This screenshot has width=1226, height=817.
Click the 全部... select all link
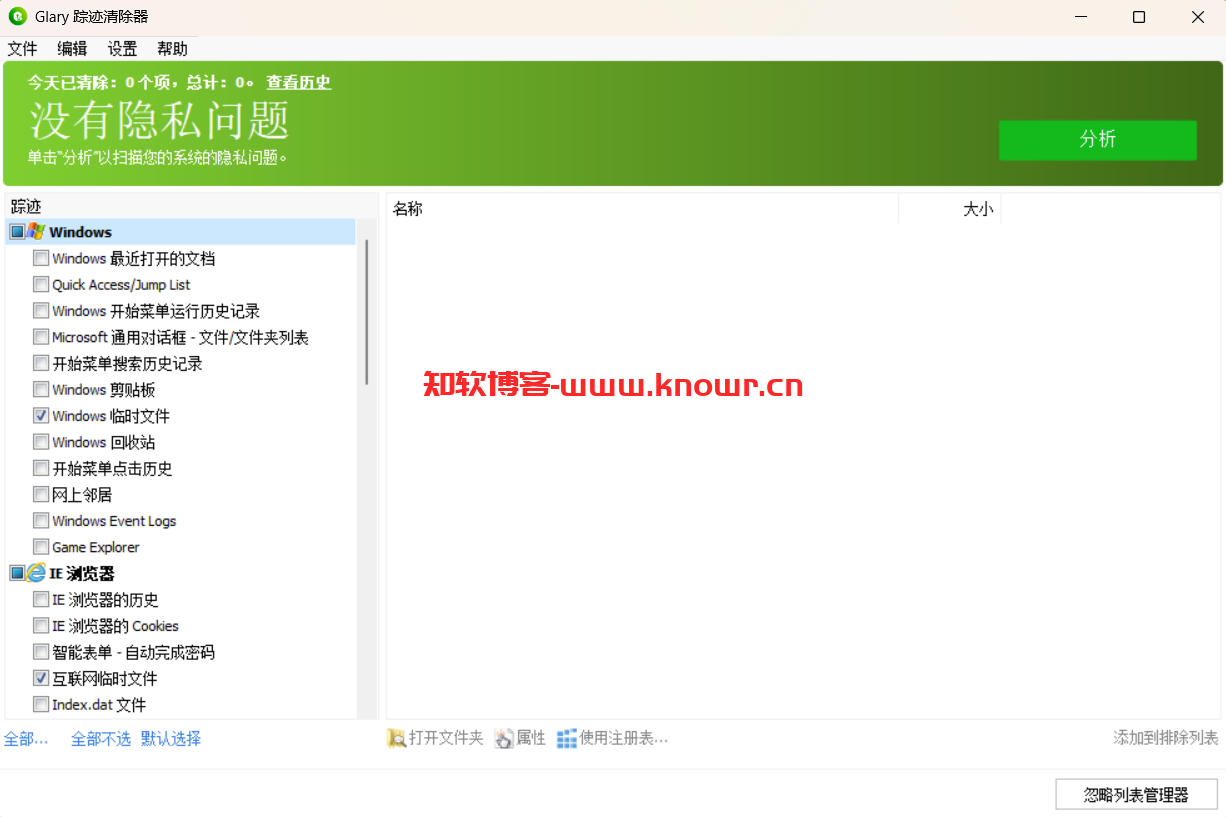point(26,739)
